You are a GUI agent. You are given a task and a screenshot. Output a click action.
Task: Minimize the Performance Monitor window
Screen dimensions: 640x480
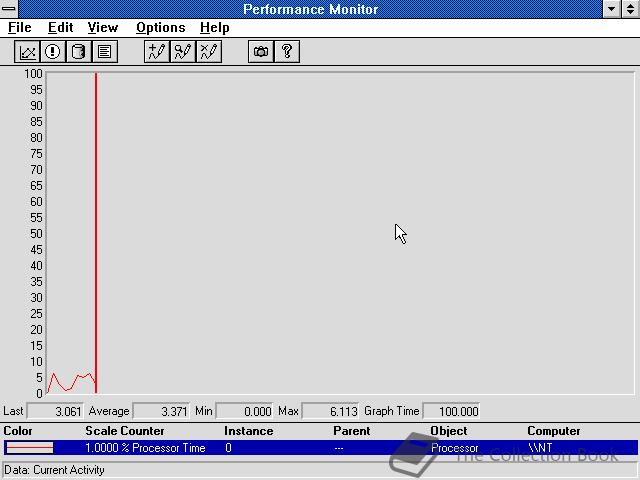point(611,9)
